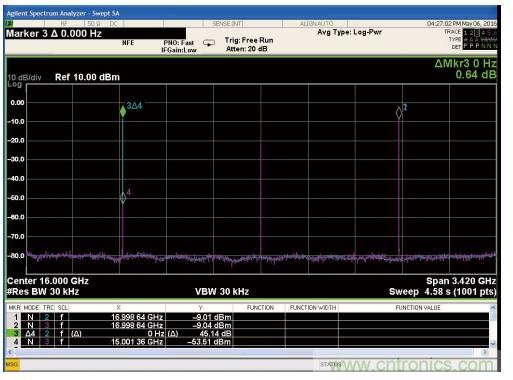The width and height of the screenshot is (513, 380).
Task: Click the green status icon at top left
Action: pyautogui.click(x=9, y=23)
